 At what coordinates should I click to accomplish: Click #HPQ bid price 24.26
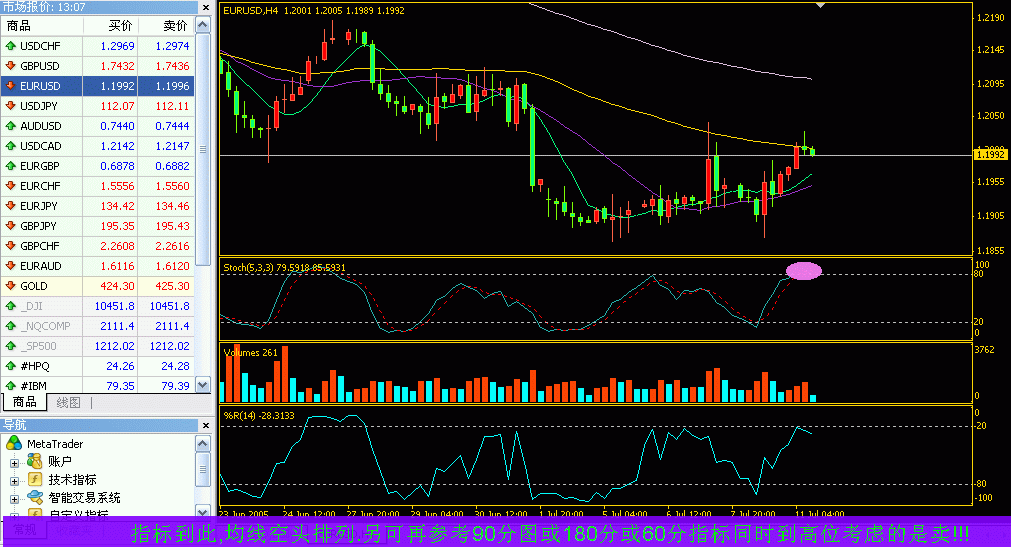[110, 366]
